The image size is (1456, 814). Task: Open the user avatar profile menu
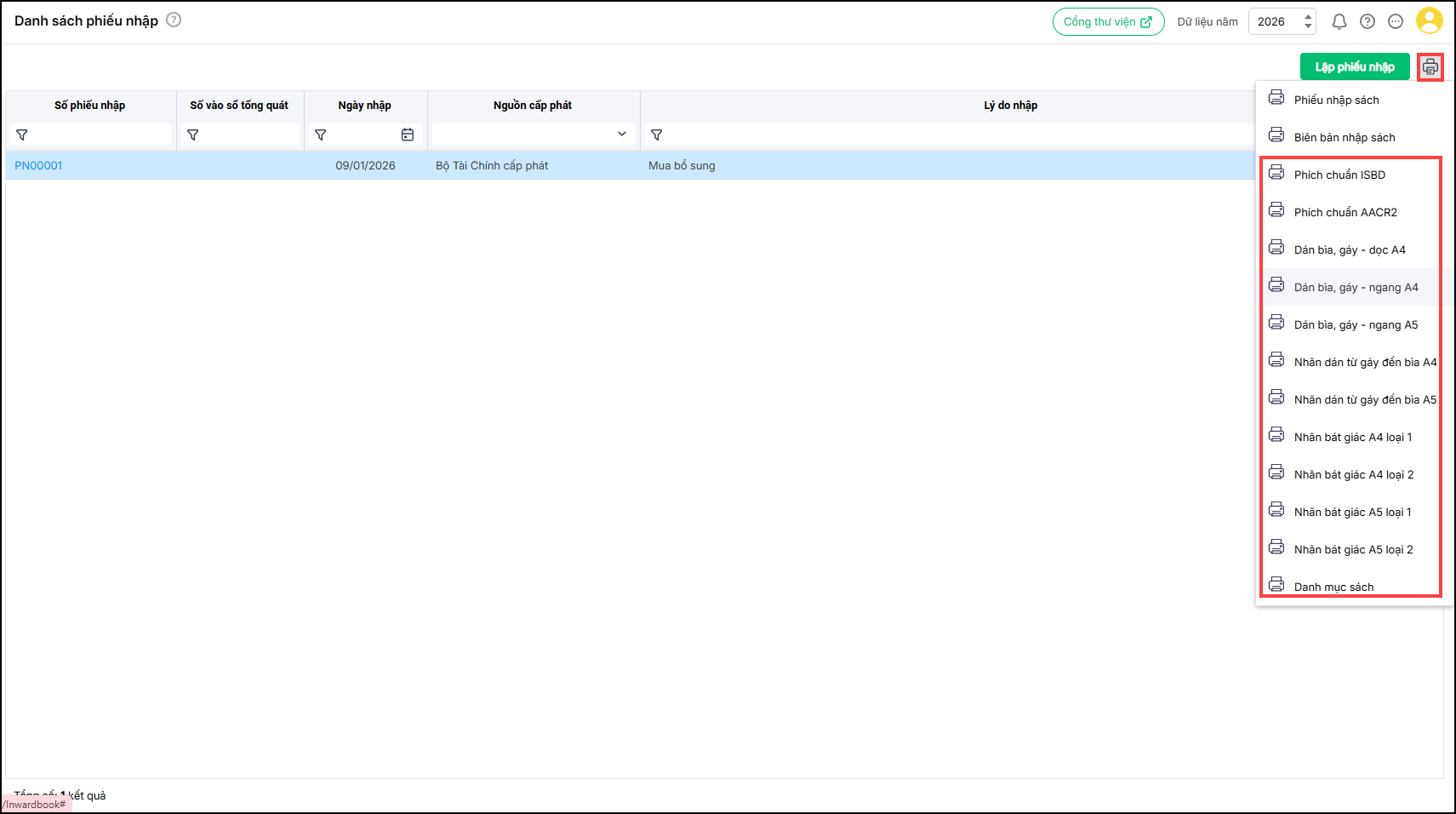click(x=1429, y=21)
